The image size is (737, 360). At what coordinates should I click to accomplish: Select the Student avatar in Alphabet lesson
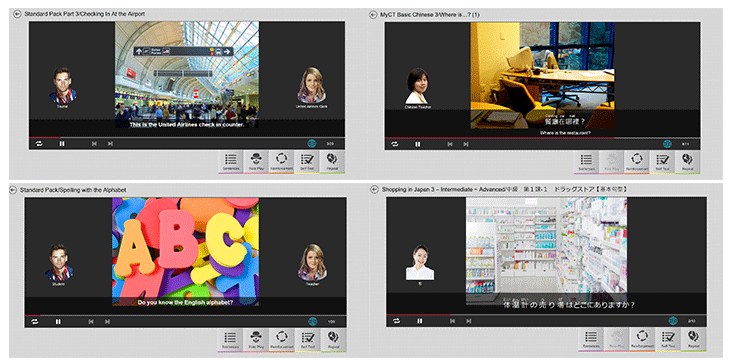coord(59,263)
